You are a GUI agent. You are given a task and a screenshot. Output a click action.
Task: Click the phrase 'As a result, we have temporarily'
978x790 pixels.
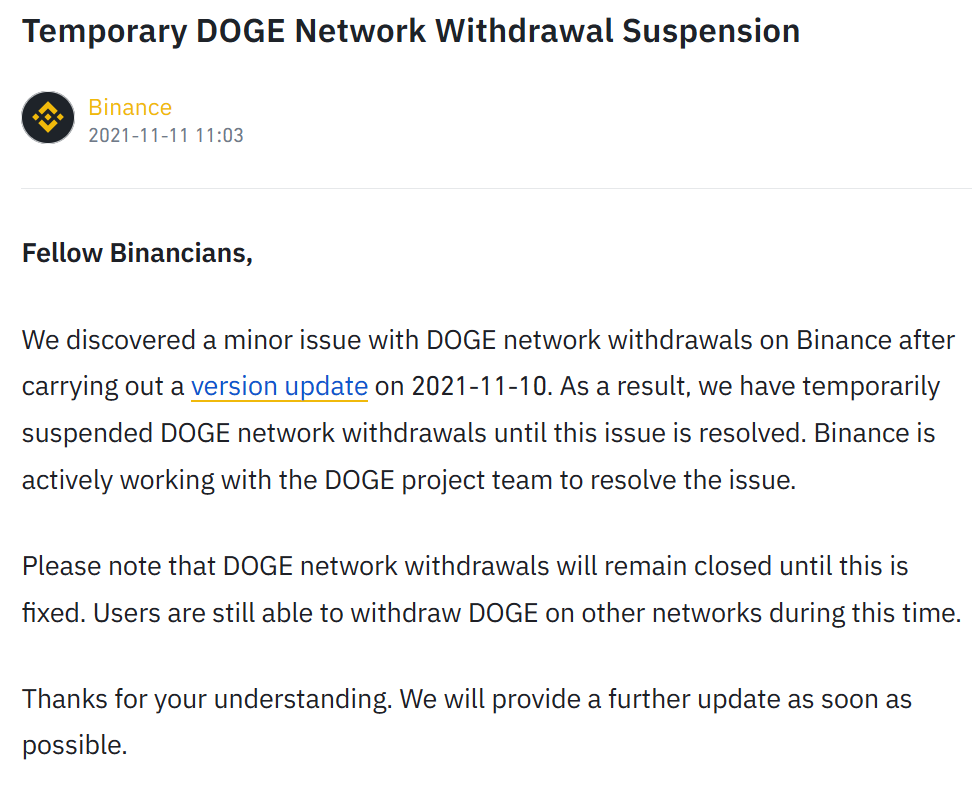pos(750,387)
